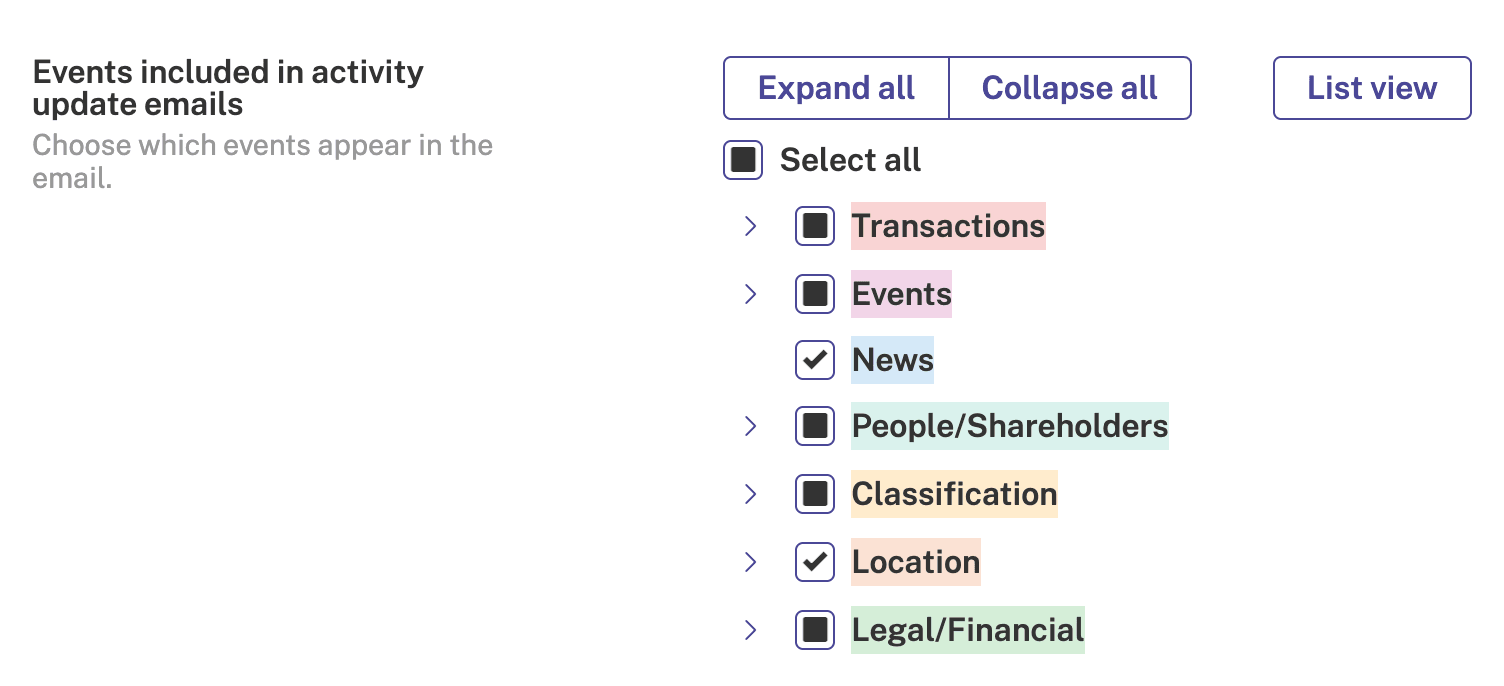Toggle the Transactions checkbox
The image size is (1504, 686).
[815, 226]
